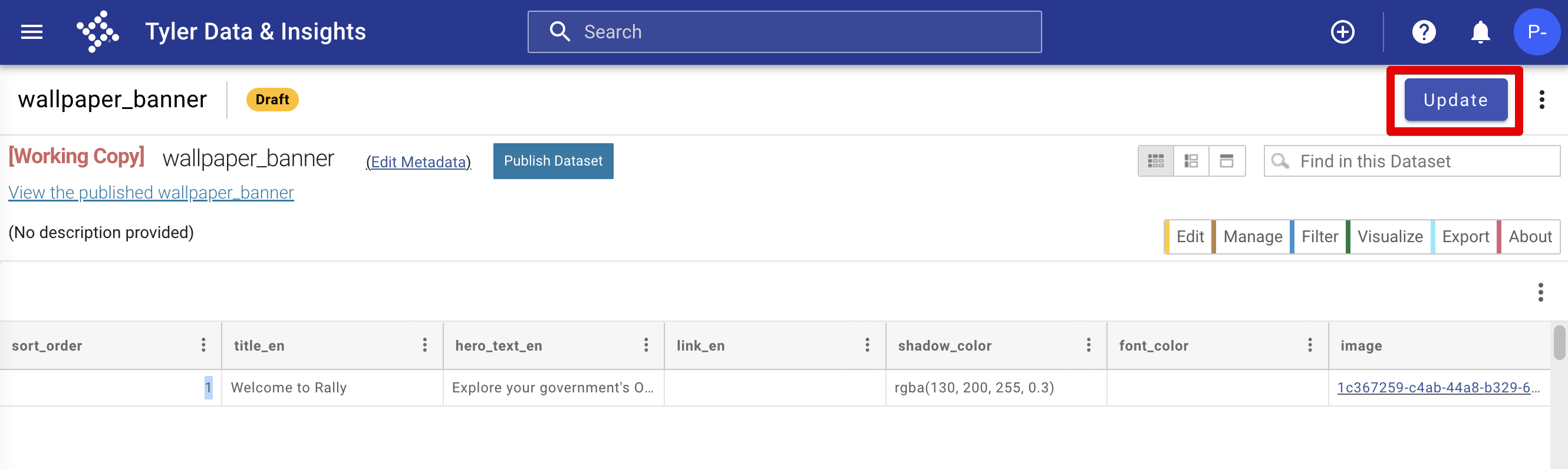Click the title_en column header

(332, 345)
